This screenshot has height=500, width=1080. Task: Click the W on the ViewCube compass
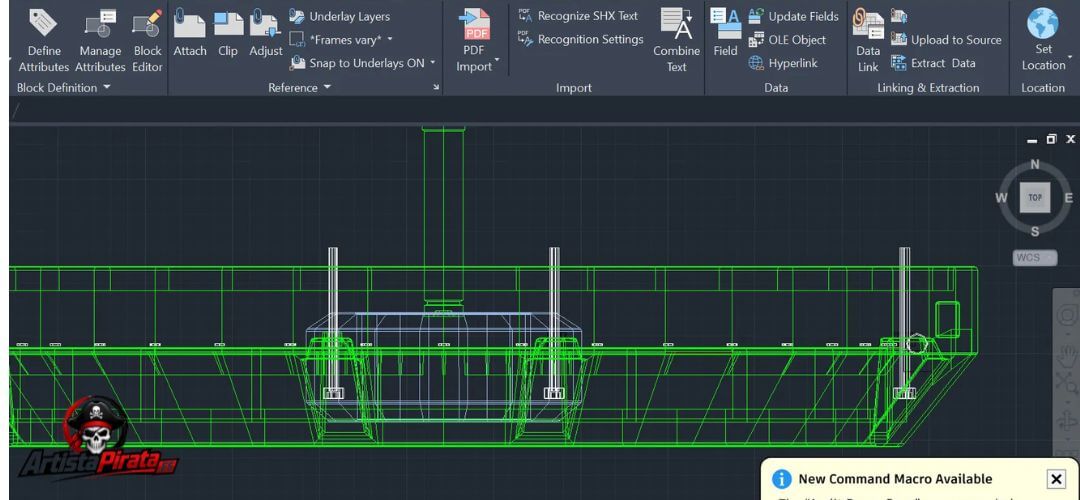(x=1001, y=198)
